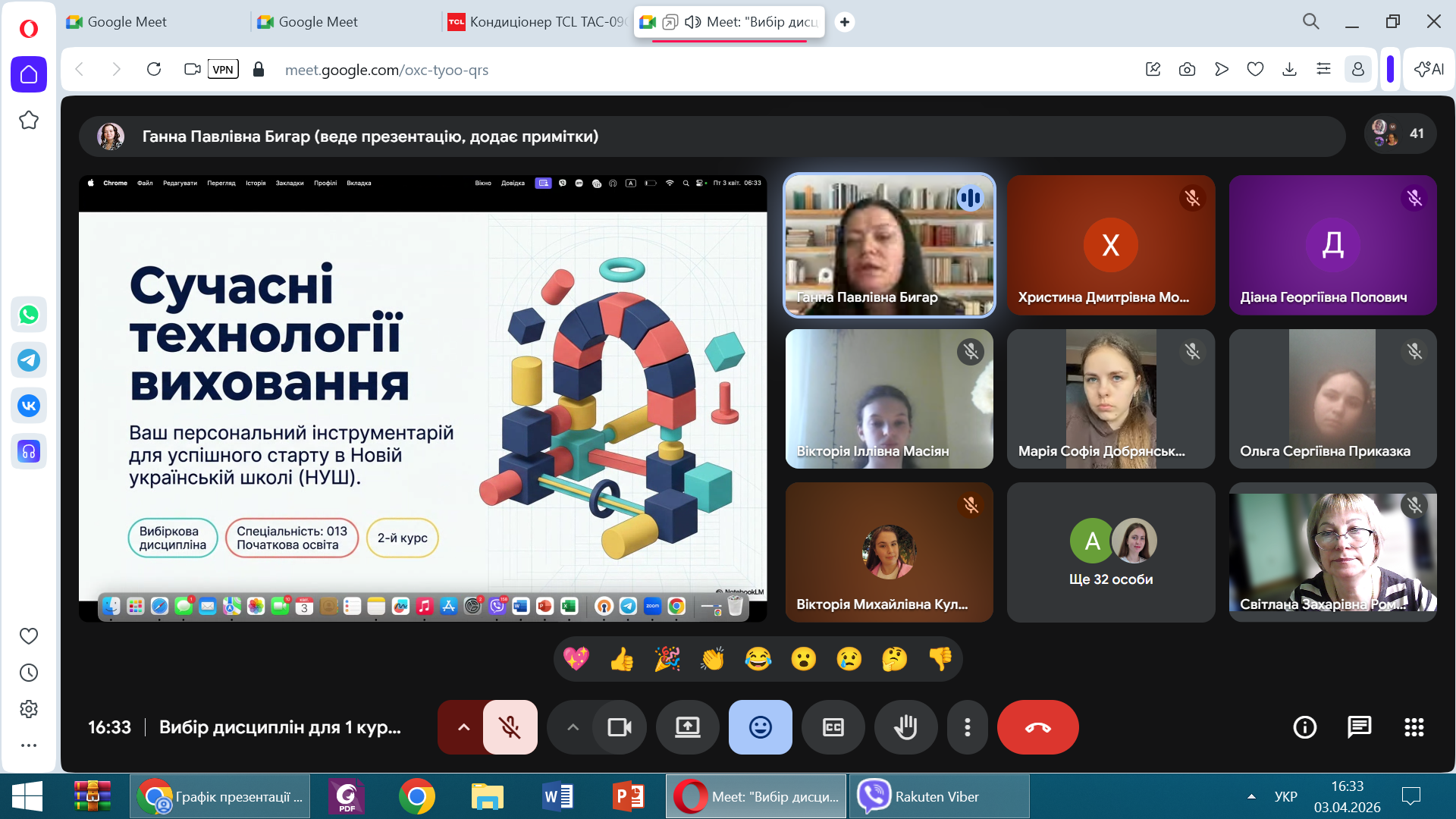
Task: Expand camera video settings arrow
Action: pyautogui.click(x=573, y=727)
